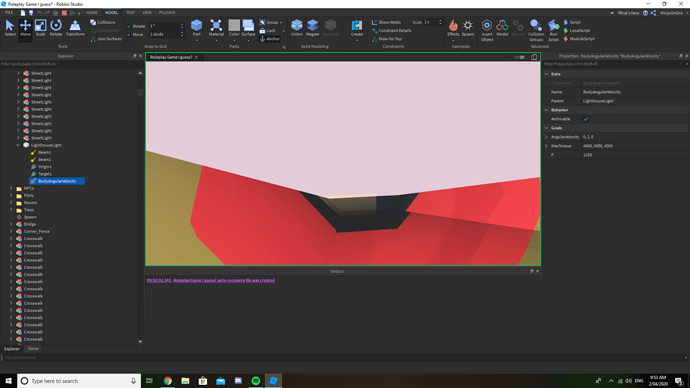Expand the Plots folder
The image size is (690, 388).
pyautogui.click(x=11, y=195)
